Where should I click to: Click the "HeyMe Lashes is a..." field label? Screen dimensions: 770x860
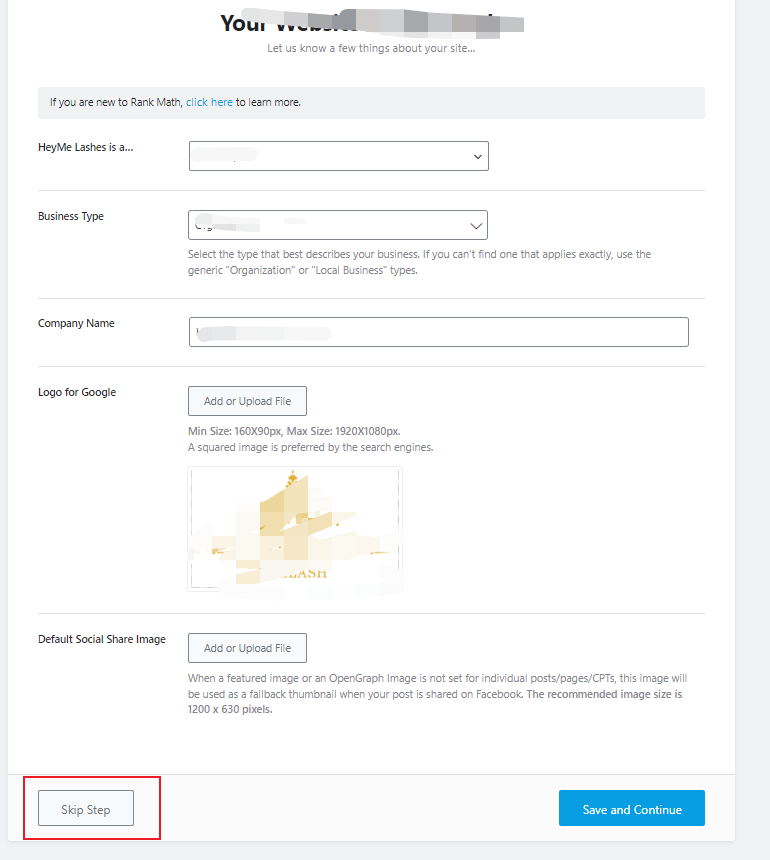click(x=86, y=147)
